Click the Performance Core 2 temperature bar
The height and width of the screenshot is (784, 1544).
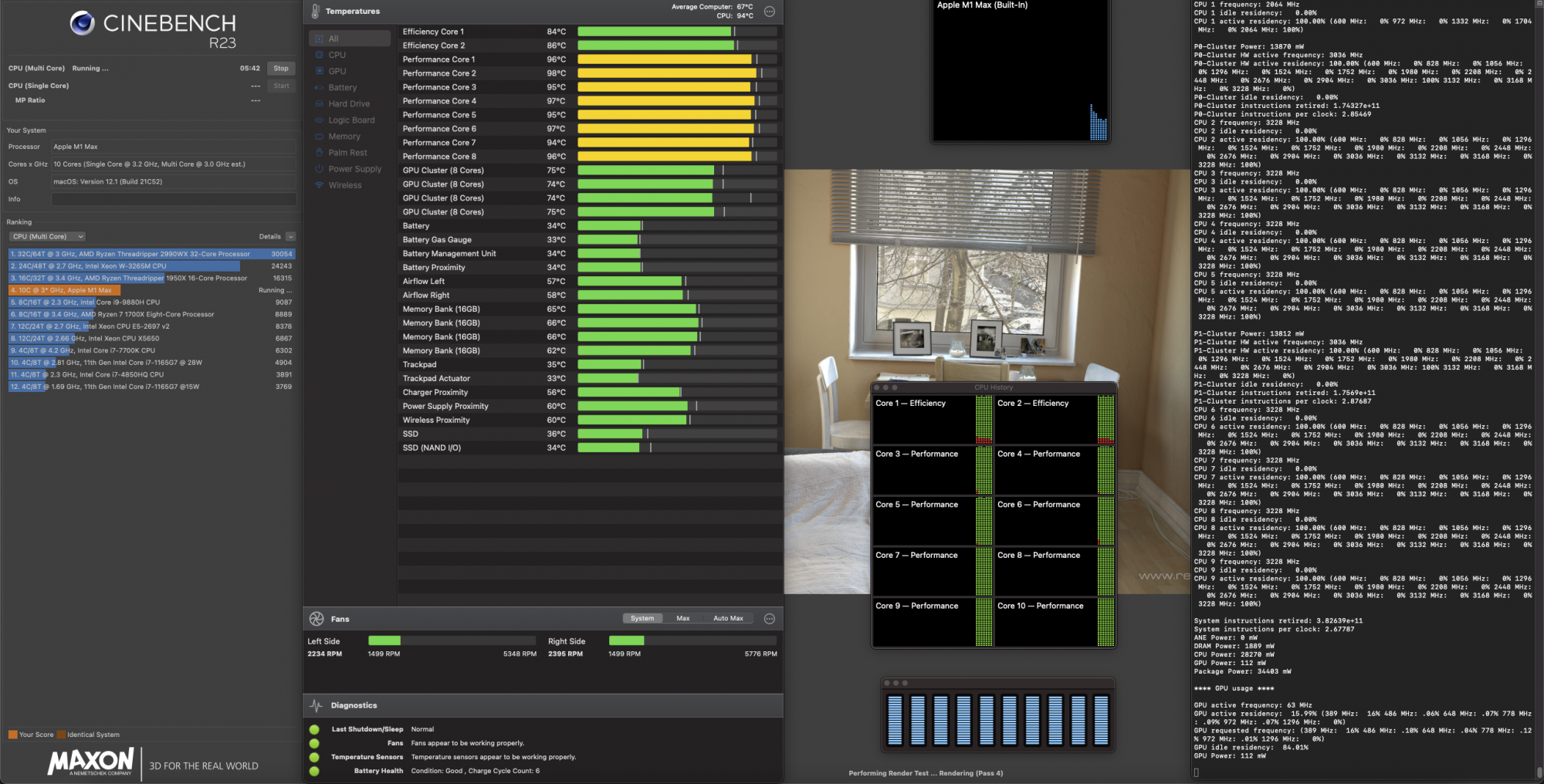pyautogui.click(x=677, y=73)
